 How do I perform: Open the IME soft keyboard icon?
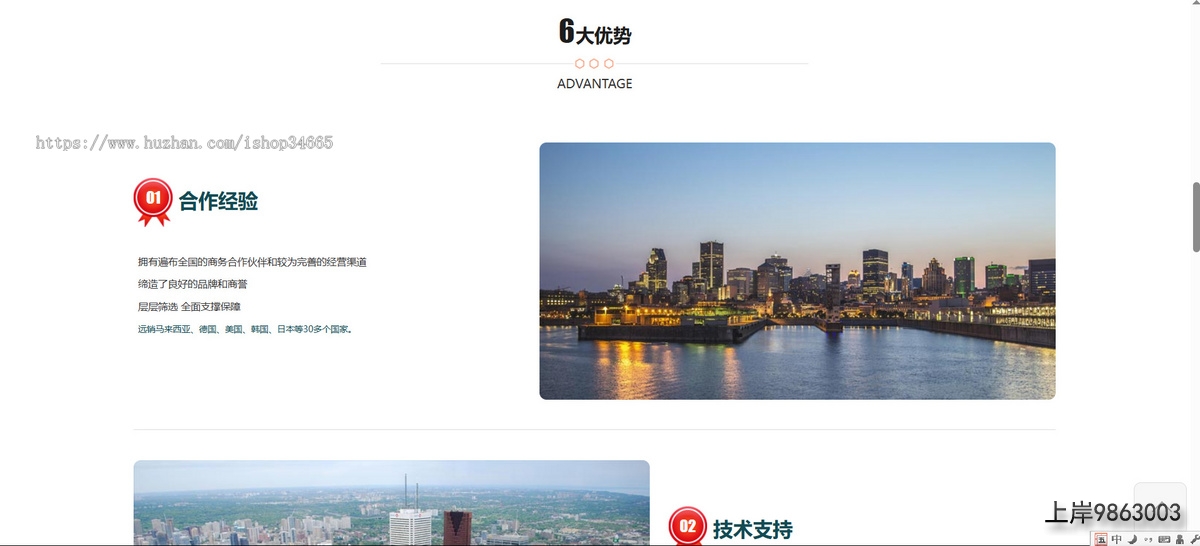1163,539
